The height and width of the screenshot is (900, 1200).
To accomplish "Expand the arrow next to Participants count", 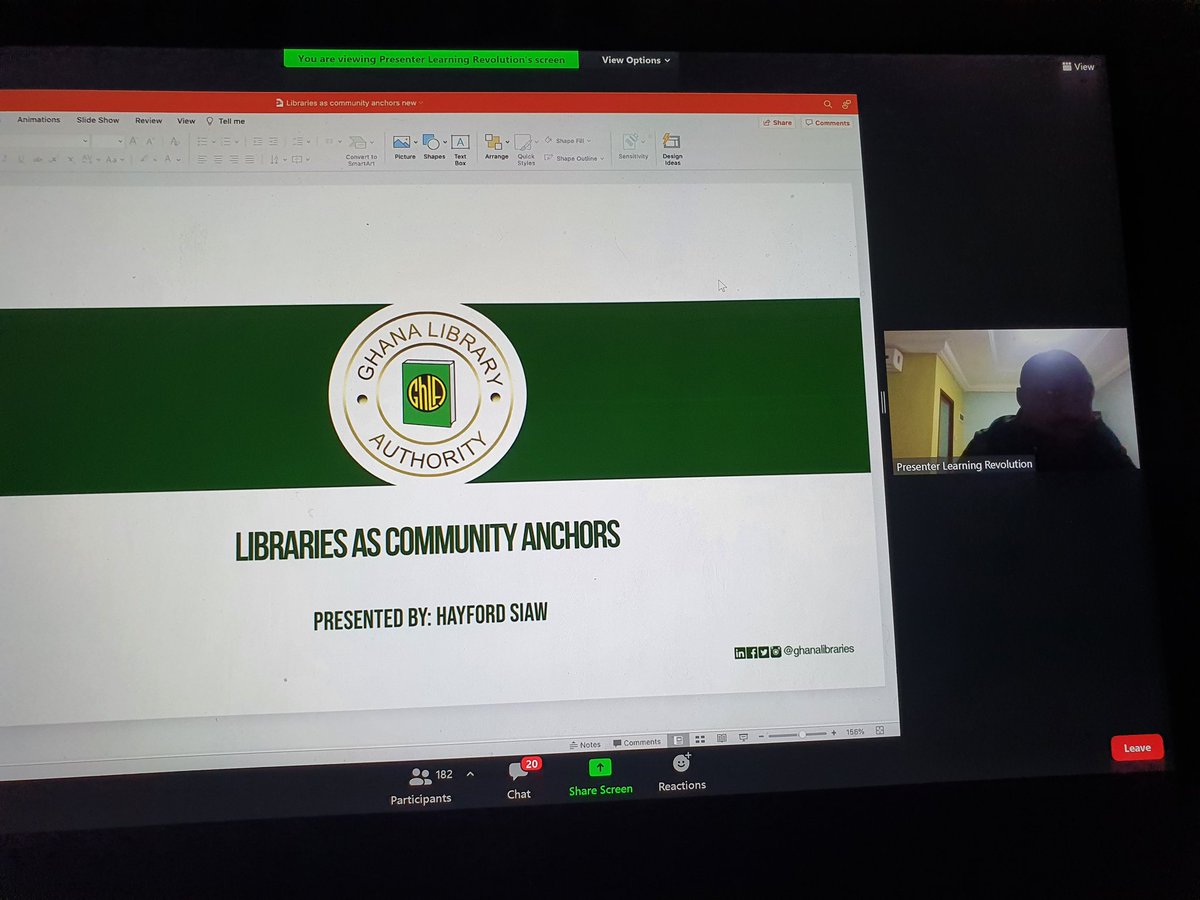I will click(470, 774).
